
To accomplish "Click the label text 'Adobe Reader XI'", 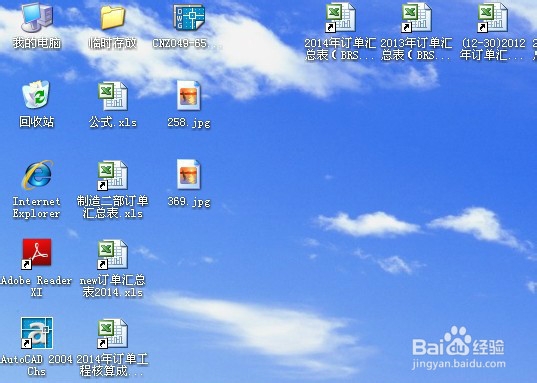I will click(37, 286).
